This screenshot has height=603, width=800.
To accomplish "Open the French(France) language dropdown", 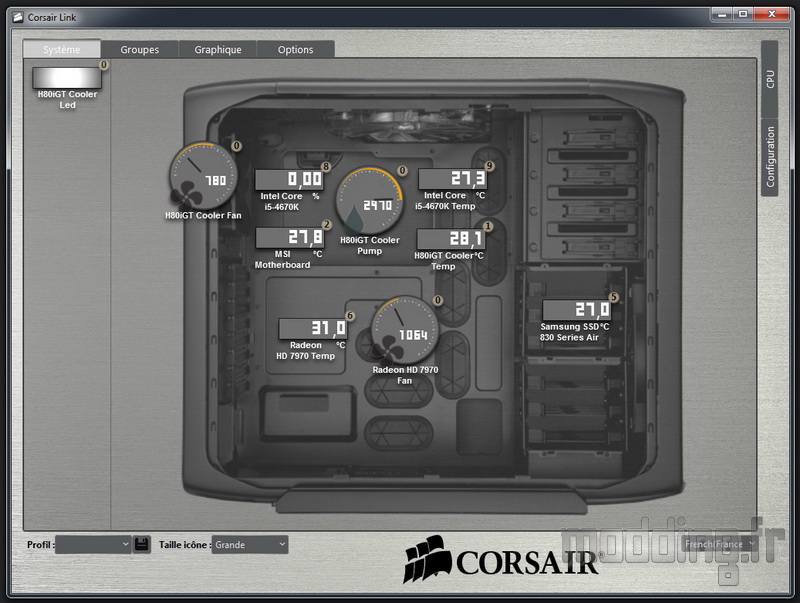I will [719, 544].
